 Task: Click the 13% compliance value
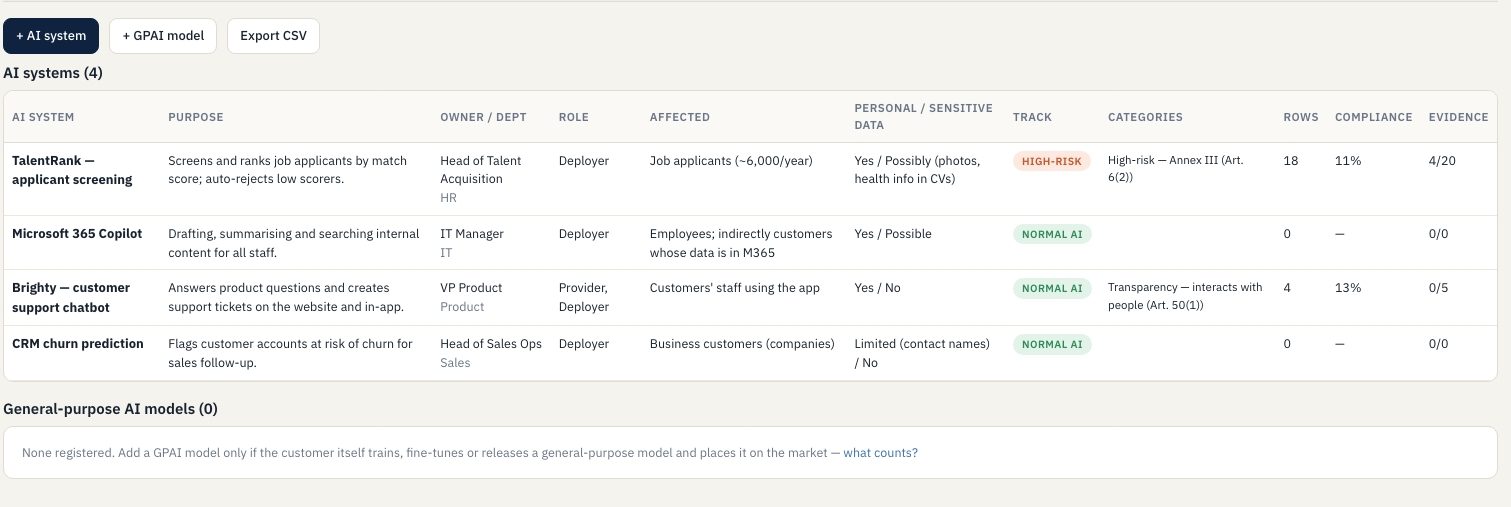pos(1348,288)
